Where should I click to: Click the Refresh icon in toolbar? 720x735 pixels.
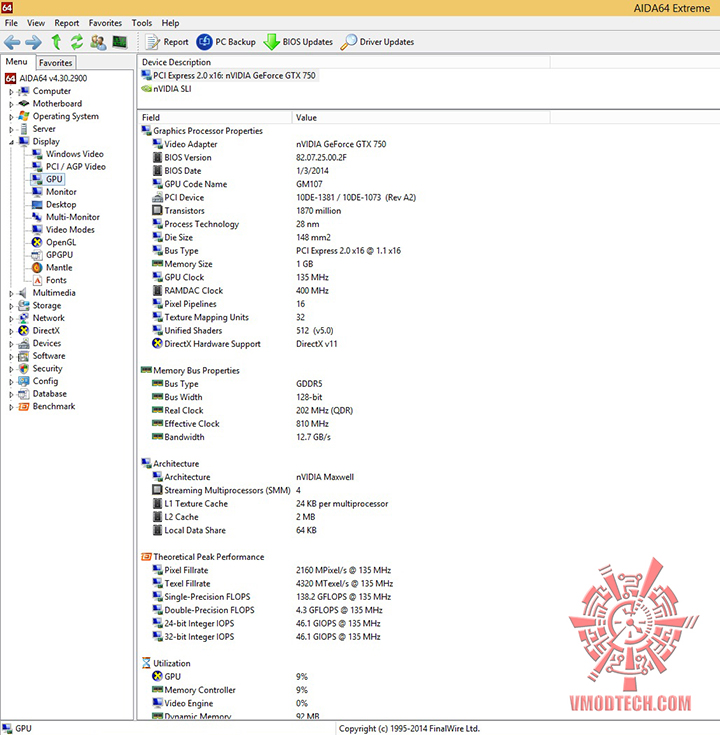tap(77, 42)
